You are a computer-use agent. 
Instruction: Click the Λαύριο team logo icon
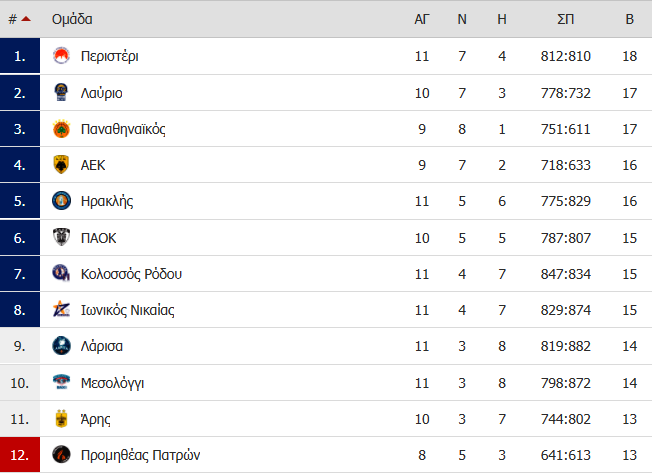click(61, 93)
